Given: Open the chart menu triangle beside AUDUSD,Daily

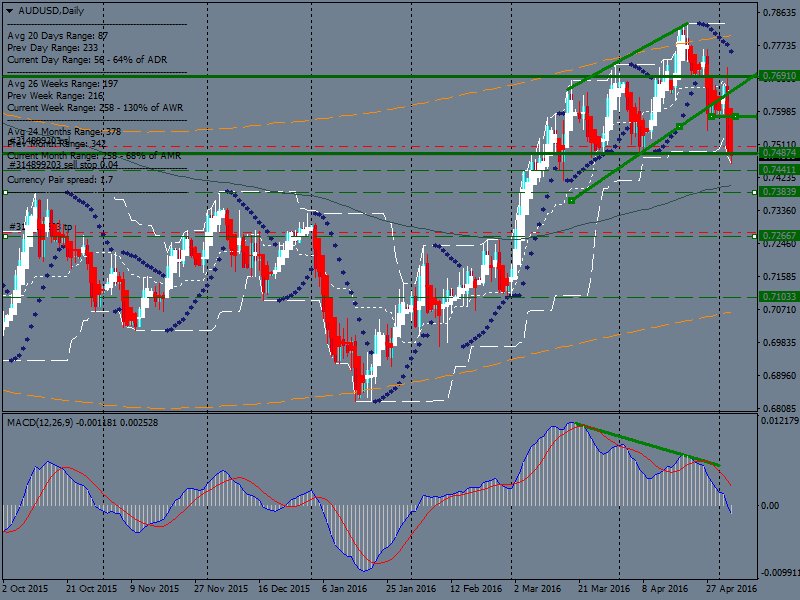Looking at the screenshot, I should (x=10, y=11).
